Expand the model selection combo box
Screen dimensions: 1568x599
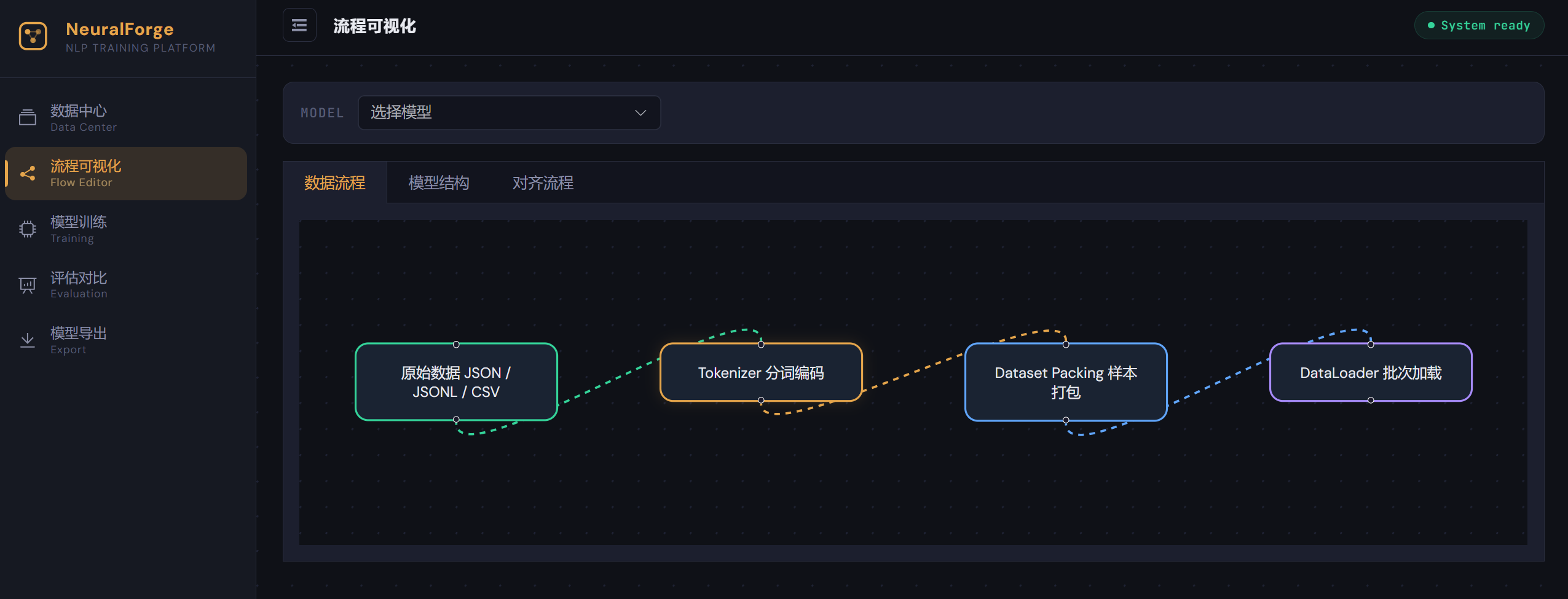pyautogui.click(x=509, y=112)
